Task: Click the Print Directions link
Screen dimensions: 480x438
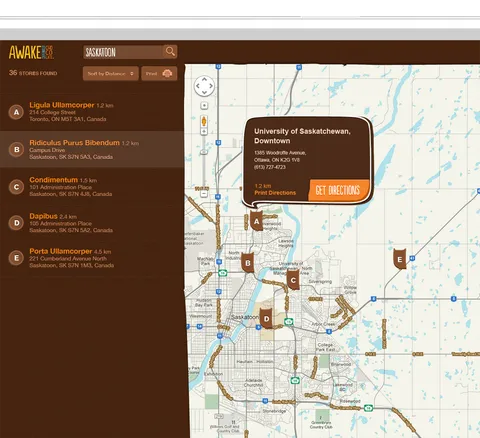Action: pyautogui.click(x=275, y=193)
